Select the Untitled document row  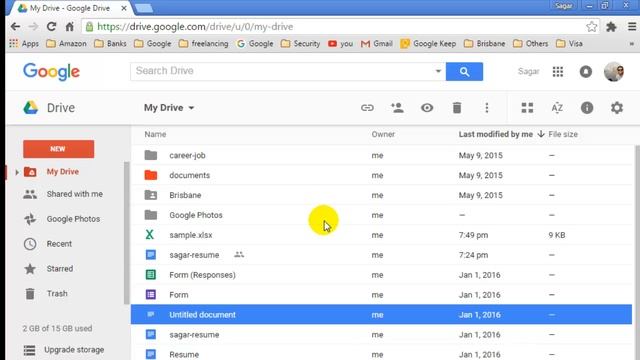point(381,314)
